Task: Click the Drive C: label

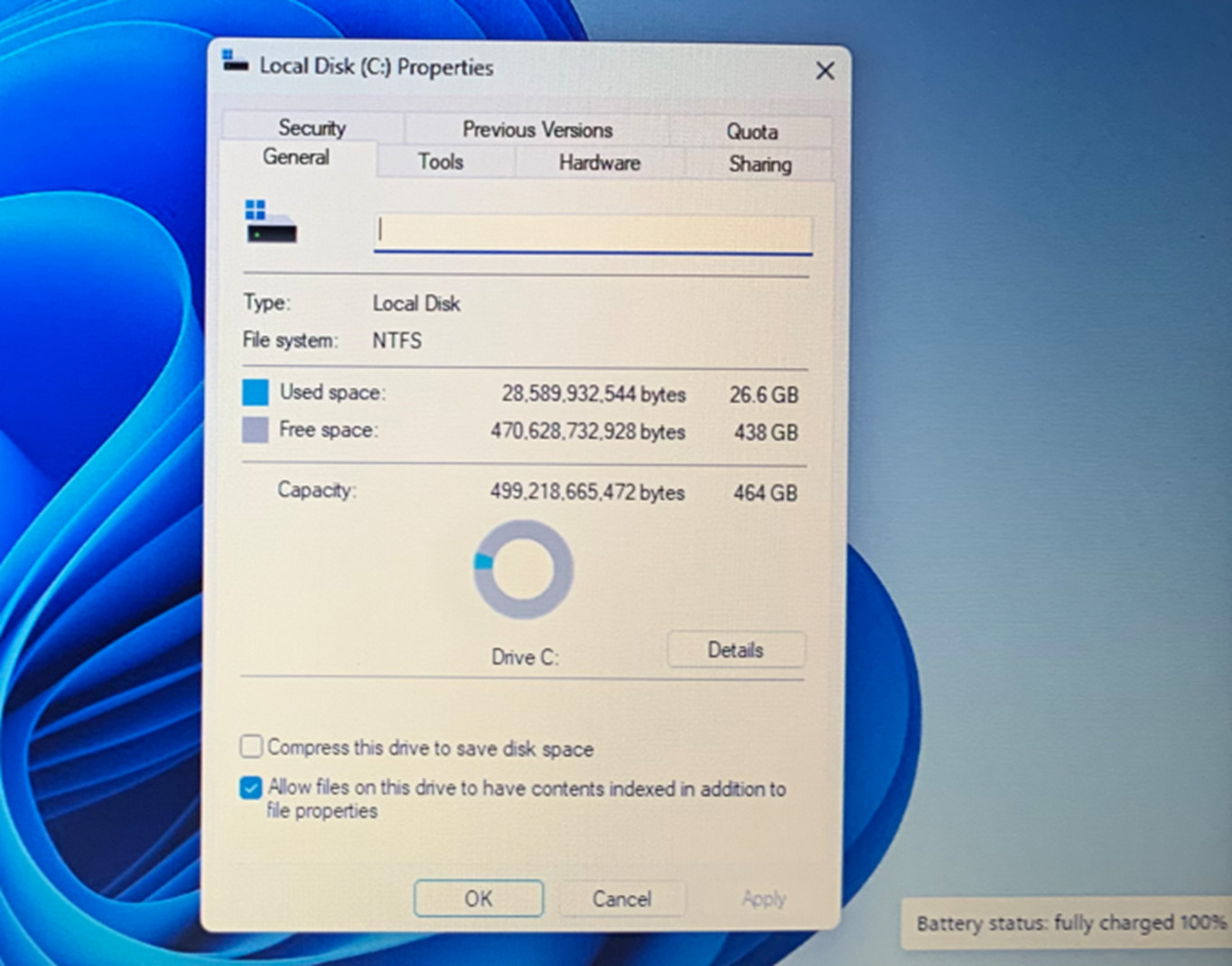Action: (525, 657)
